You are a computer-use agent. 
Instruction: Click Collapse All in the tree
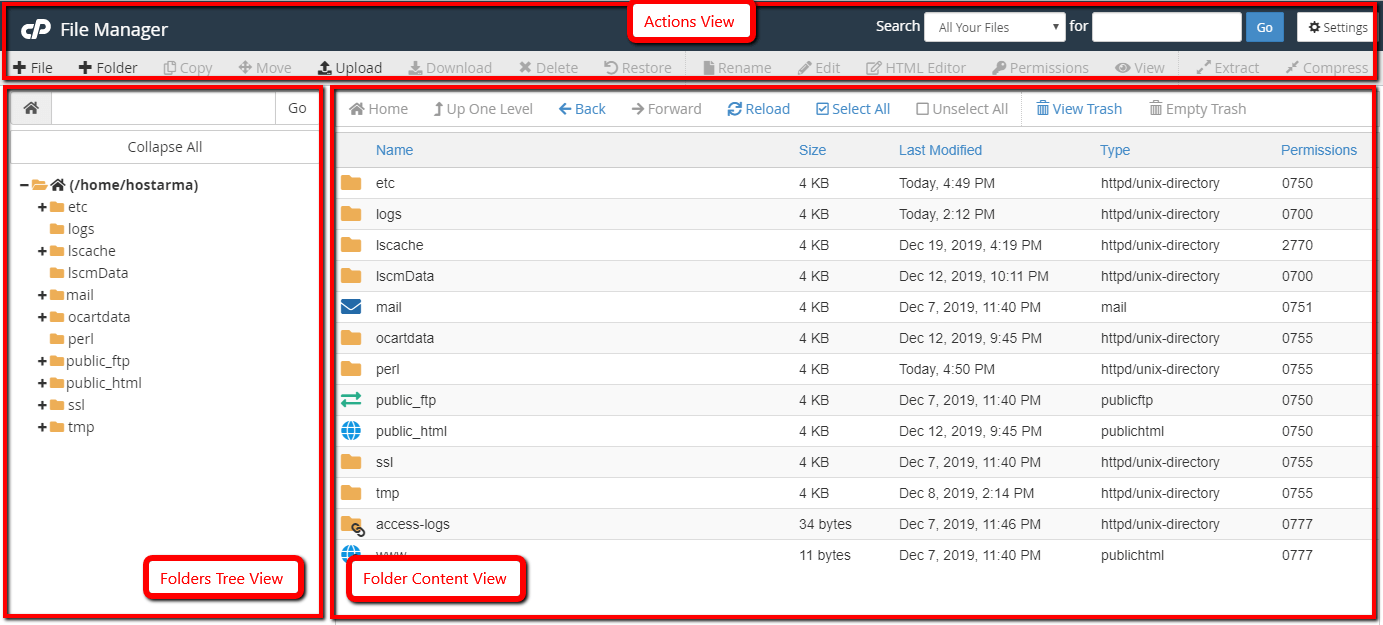pos(165,147)
